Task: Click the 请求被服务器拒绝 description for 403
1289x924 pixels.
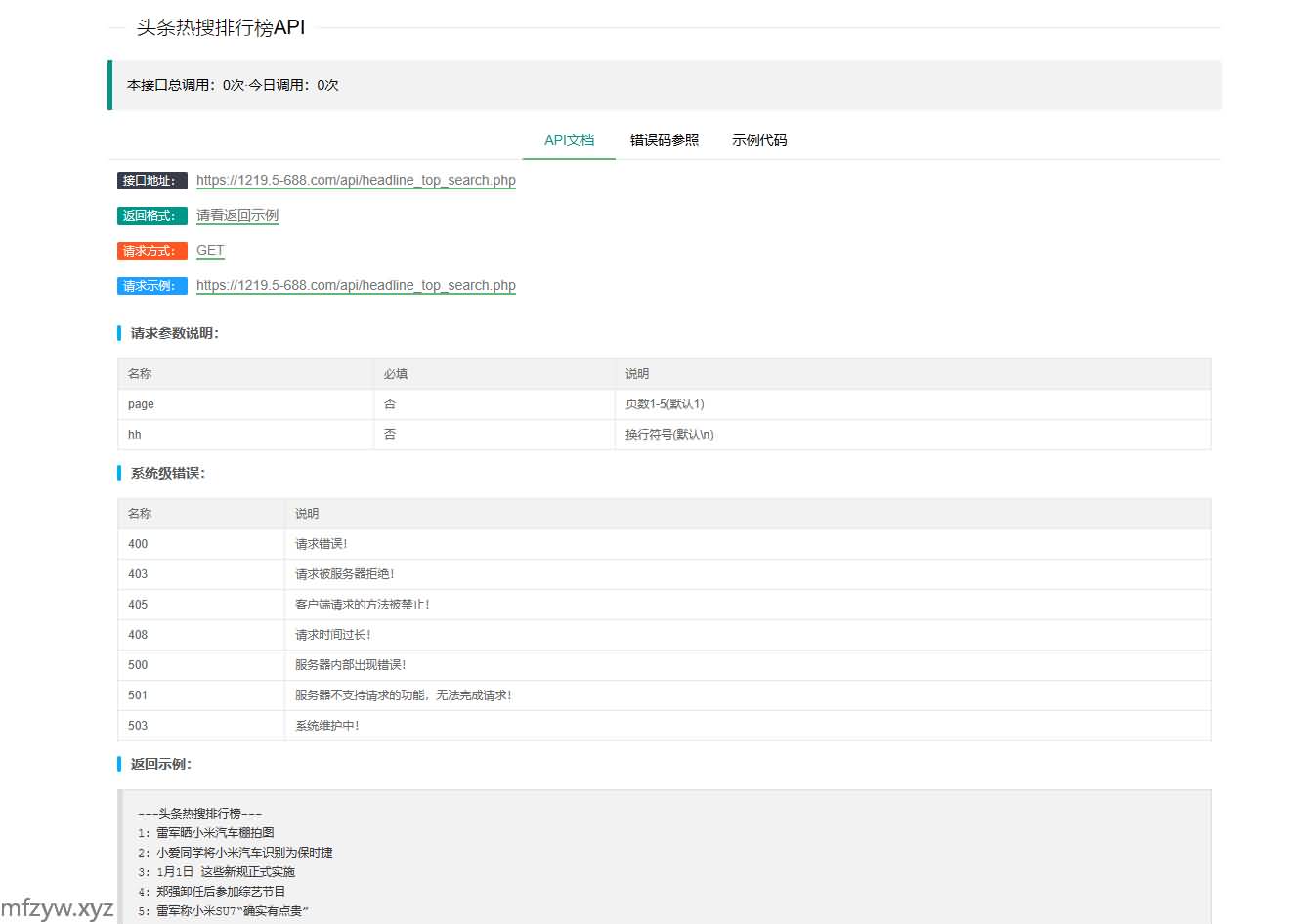Action: point(345,574)
